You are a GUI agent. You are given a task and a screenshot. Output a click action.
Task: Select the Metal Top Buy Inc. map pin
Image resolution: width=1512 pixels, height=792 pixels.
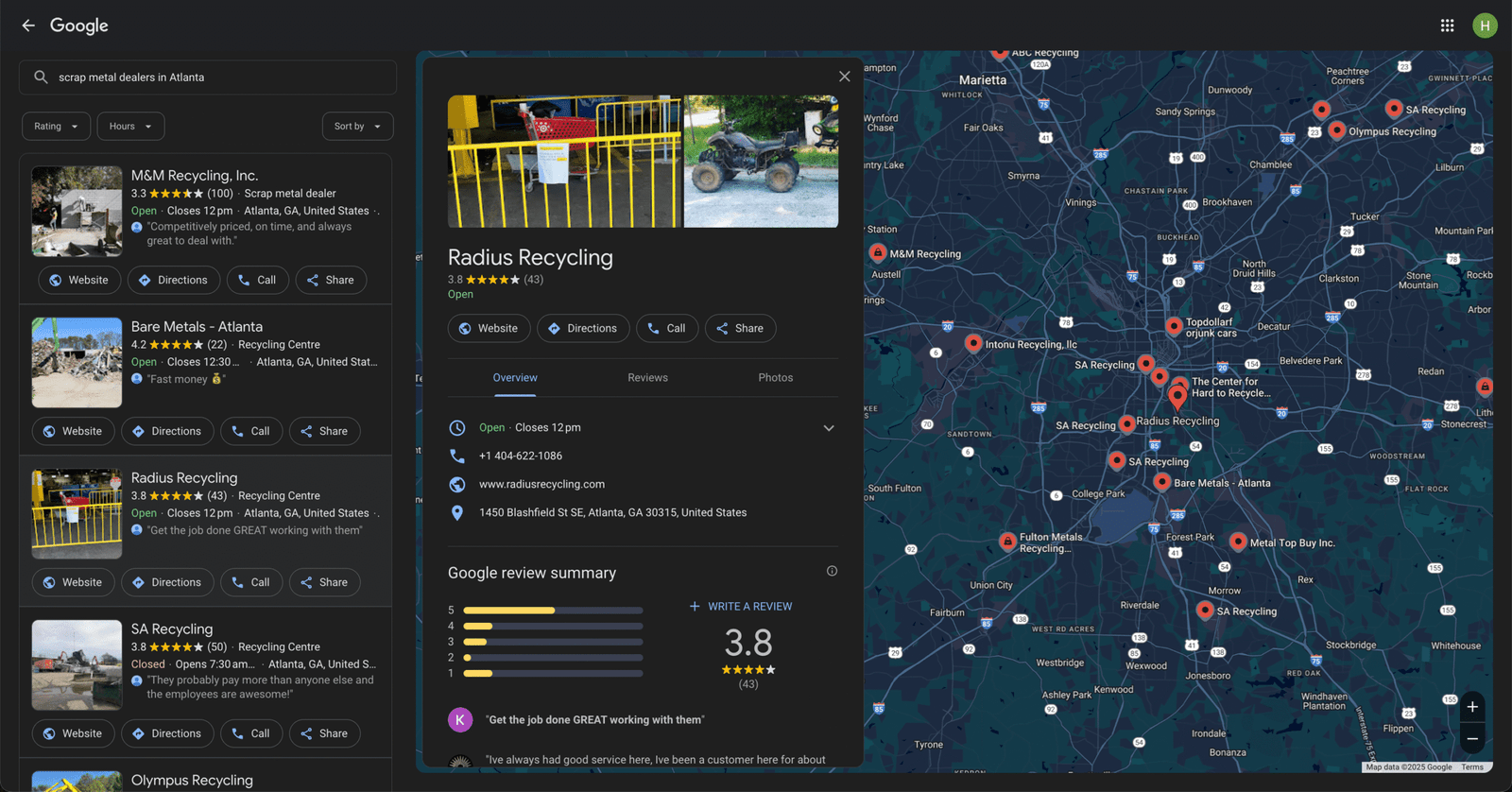coord(1238,542)
